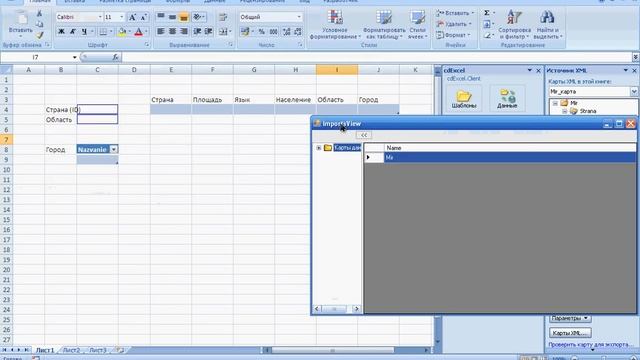640x360 pixels.
Task: Open the Mir_карта XML map dropdown
Action: click(x=633, y=91)
